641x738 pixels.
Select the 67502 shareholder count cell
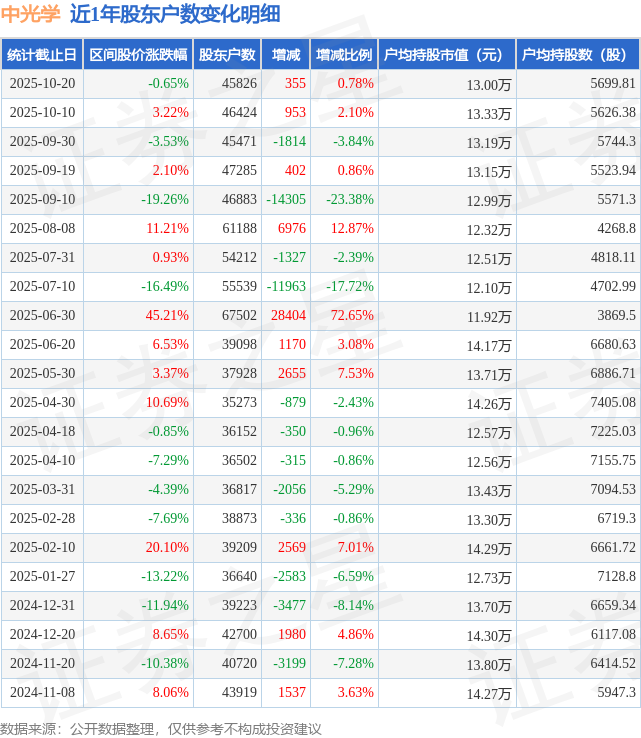[x=239, y=316]
